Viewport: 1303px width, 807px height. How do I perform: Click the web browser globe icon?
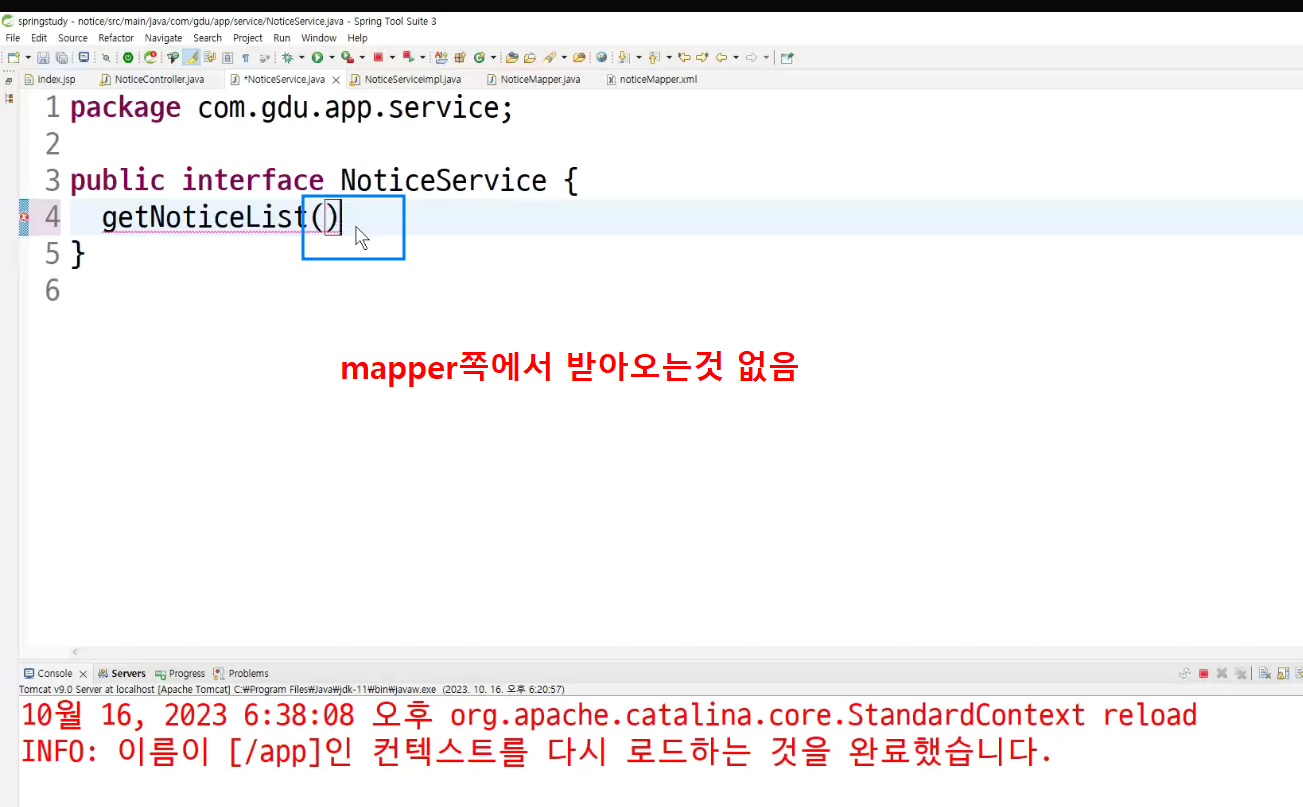[602, 58]
